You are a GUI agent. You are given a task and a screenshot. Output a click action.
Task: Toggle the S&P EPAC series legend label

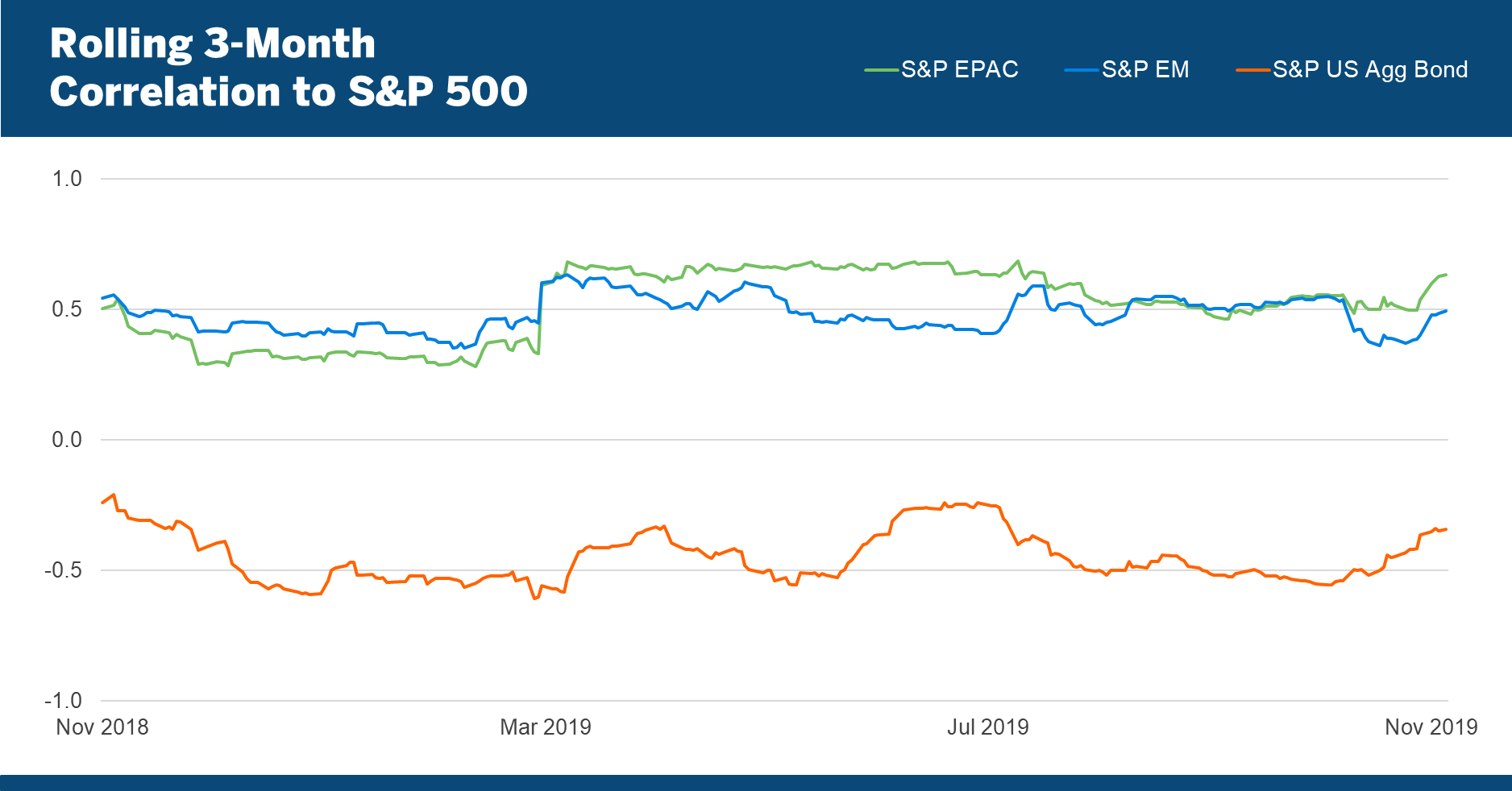point(959,69)
